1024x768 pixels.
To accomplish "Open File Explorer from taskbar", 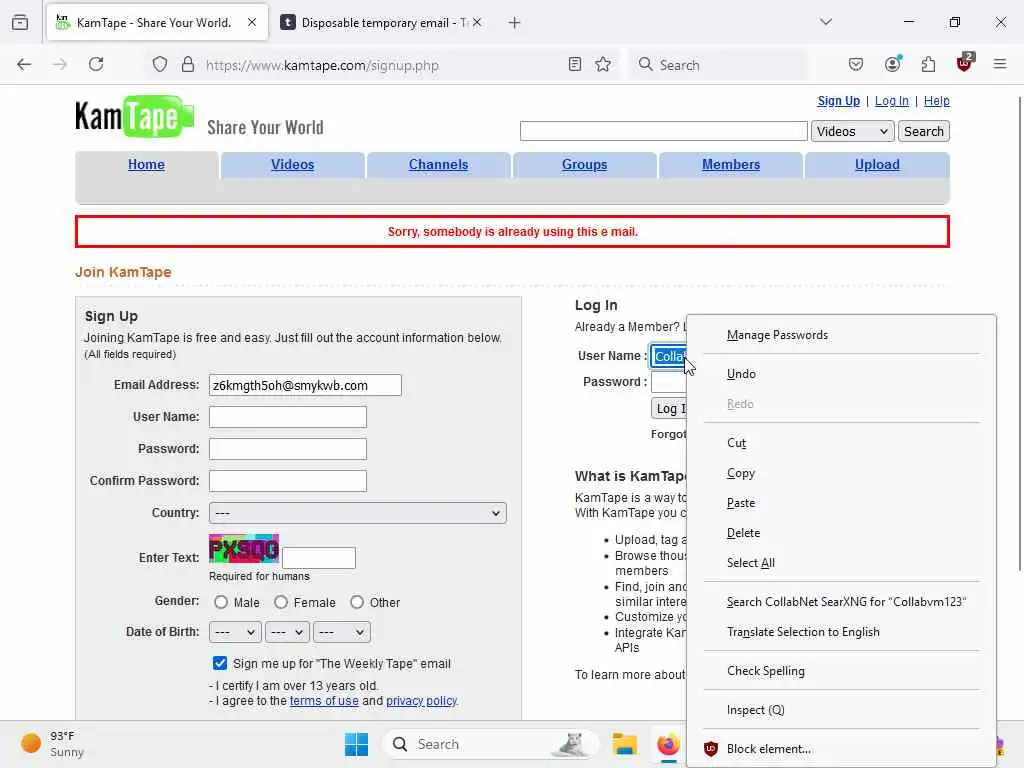I will tap(624, 744).
